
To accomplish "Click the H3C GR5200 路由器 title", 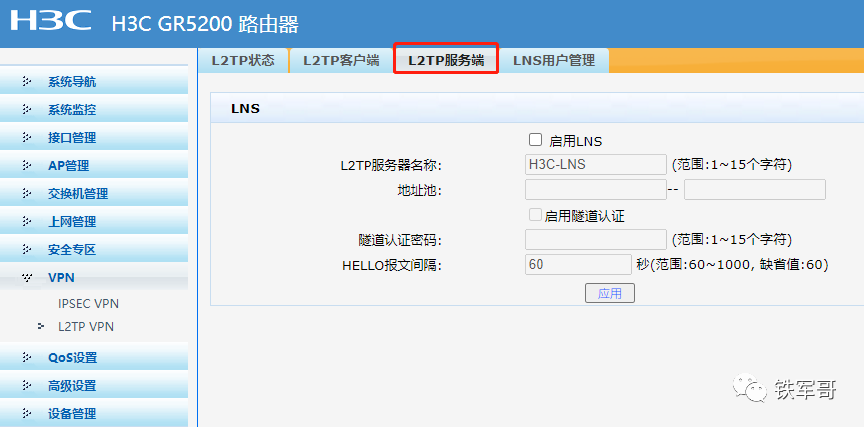I will pyautogui.click(x=205, y=24).
